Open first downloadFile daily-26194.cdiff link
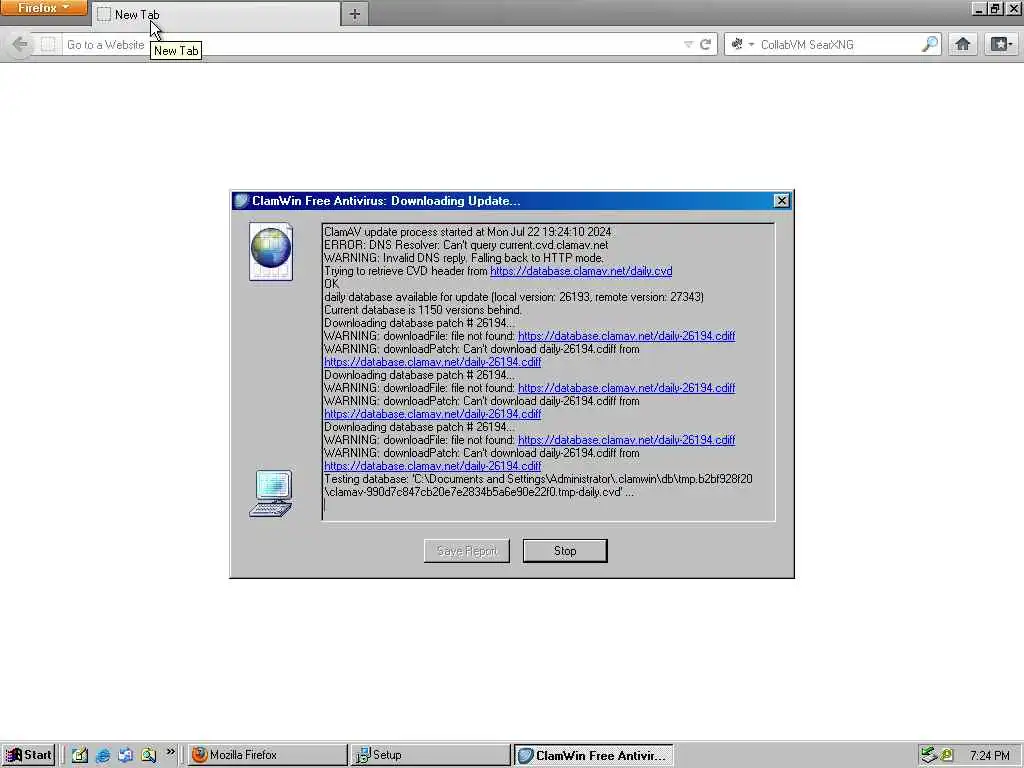The image size is (1024, 768). (626, 336)
